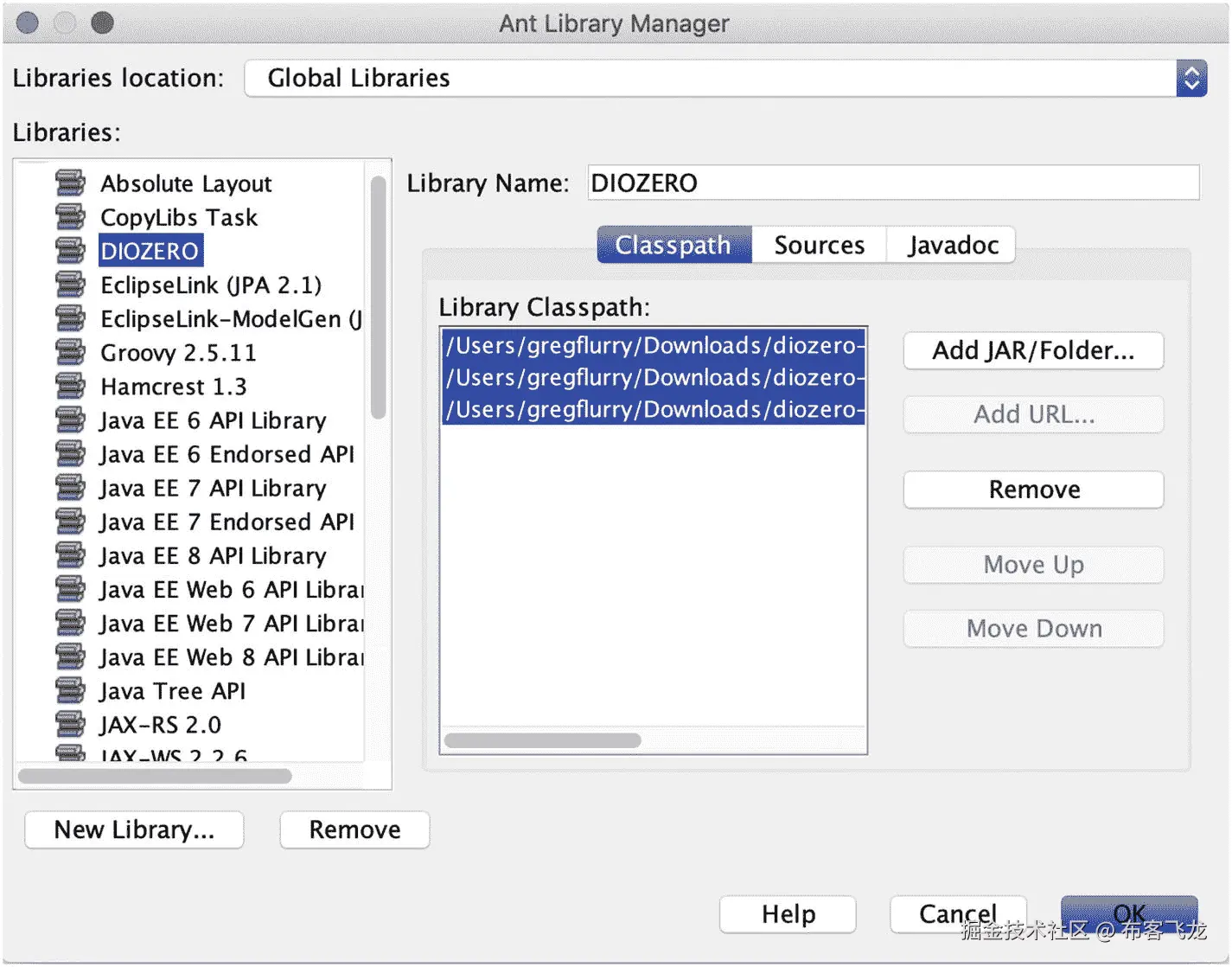
Task: Select Absolute Layout in the libraries list
Action: coord(186,183)
